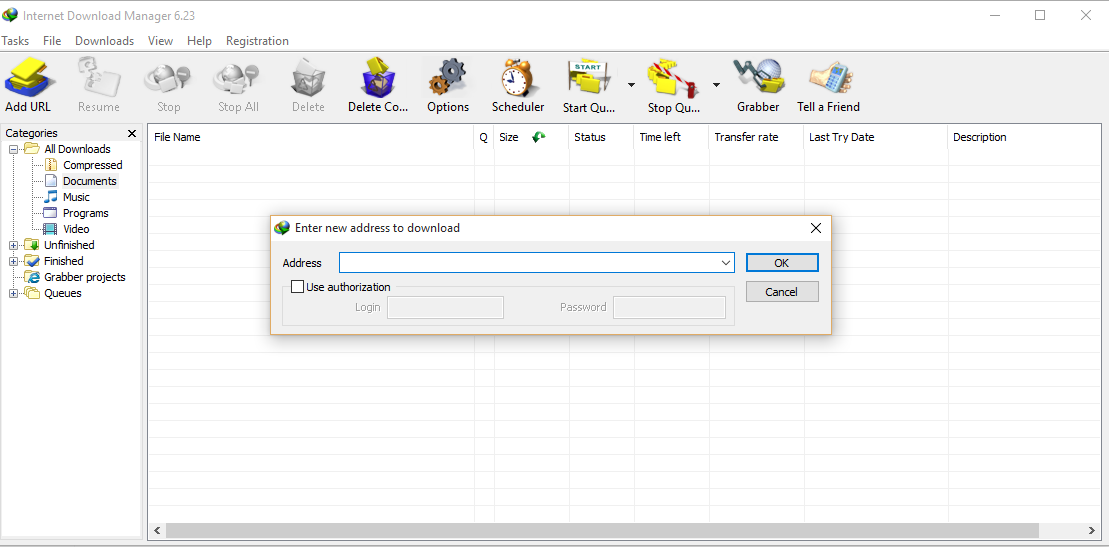
Task: Enable the Use authorization checkbox
Action: coord(298,287)
